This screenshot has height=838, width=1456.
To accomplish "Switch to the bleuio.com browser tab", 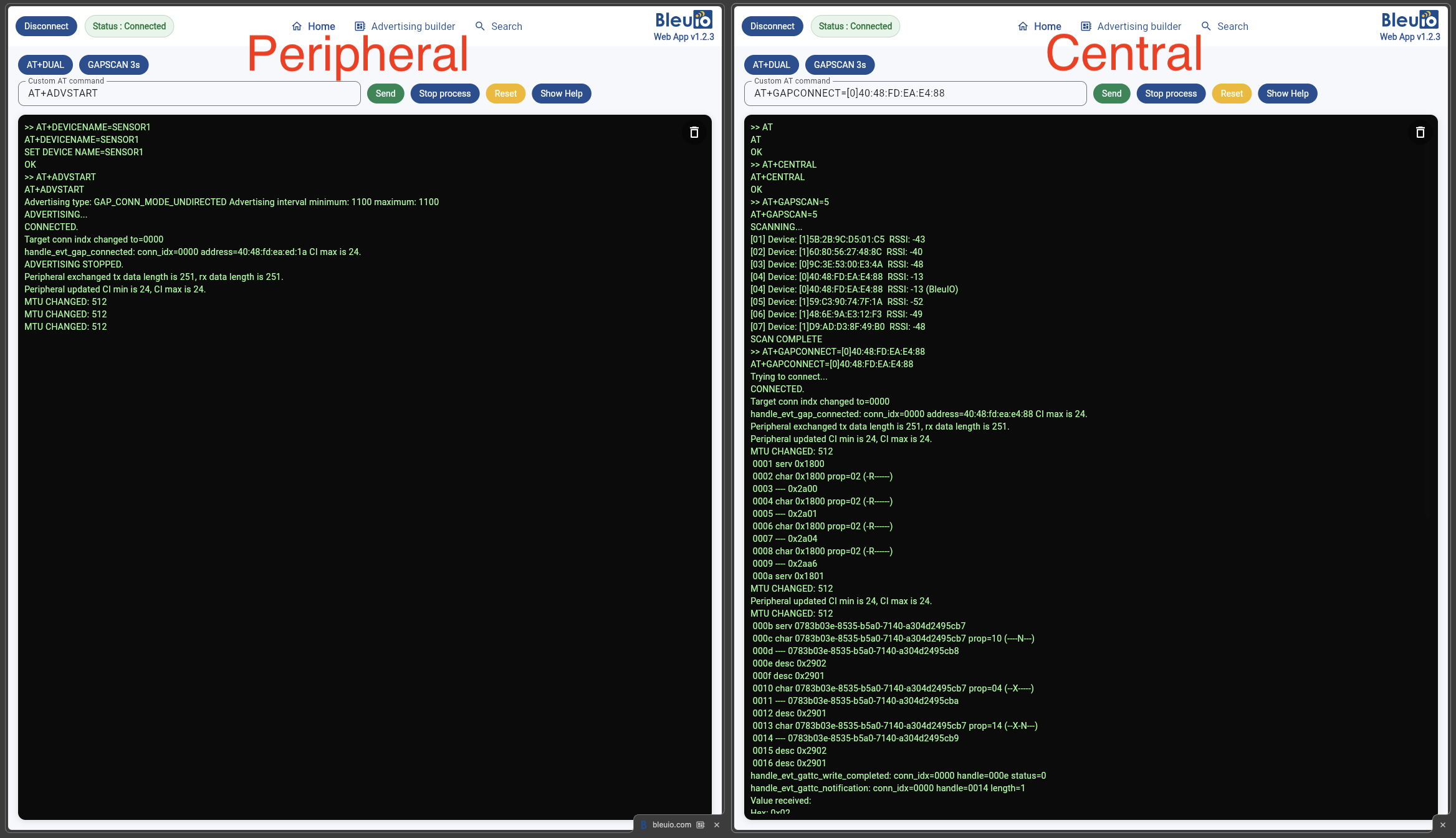I will (x=671, y=824).
